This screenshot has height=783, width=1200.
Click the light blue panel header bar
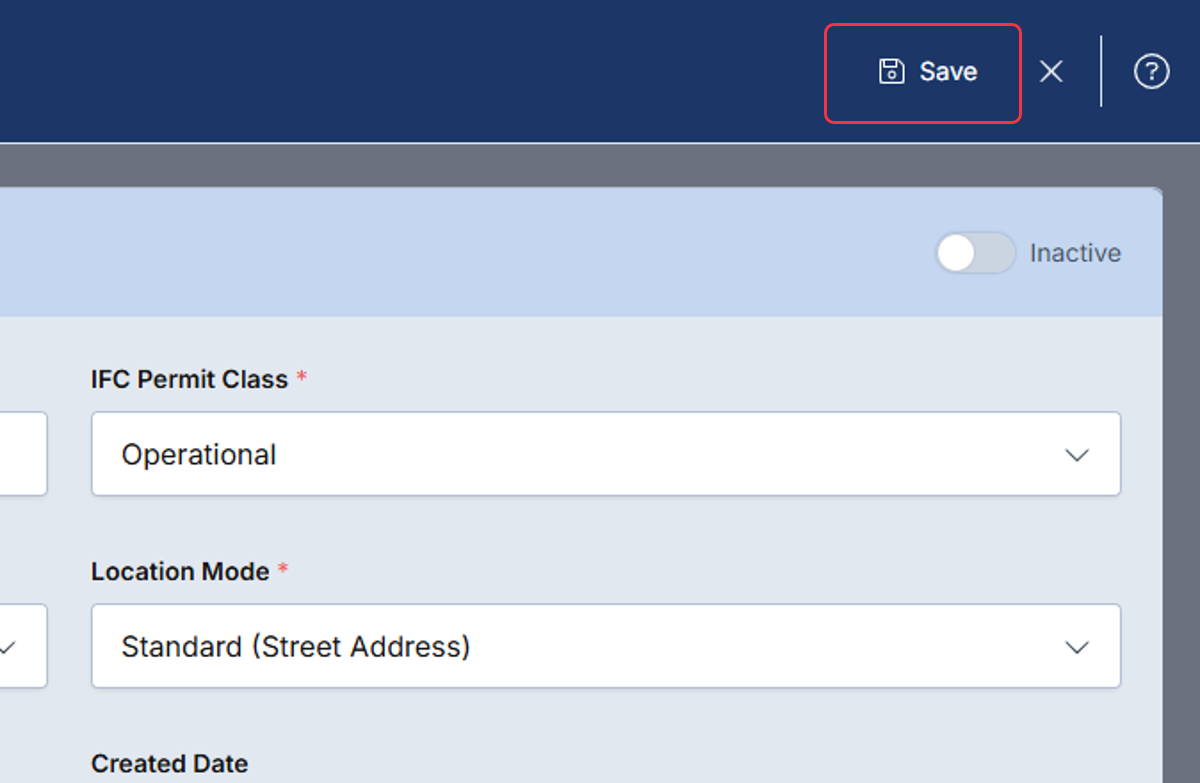[581, 252]
